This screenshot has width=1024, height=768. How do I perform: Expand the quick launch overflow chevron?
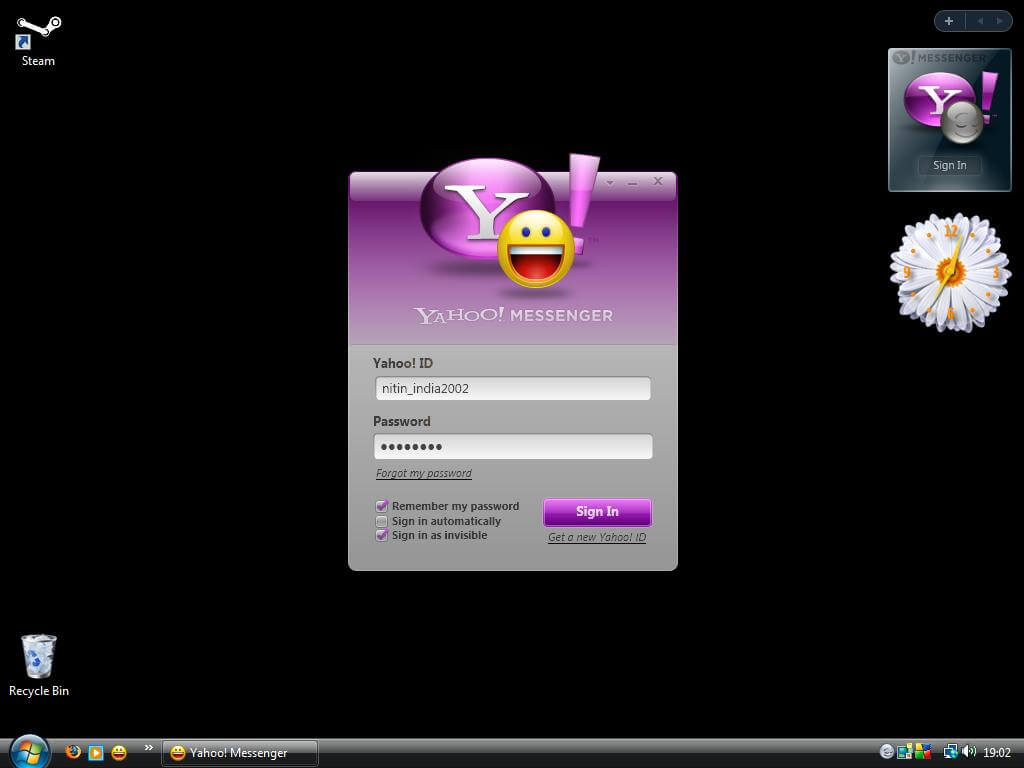pyautogui.click(x=149, y=747)
